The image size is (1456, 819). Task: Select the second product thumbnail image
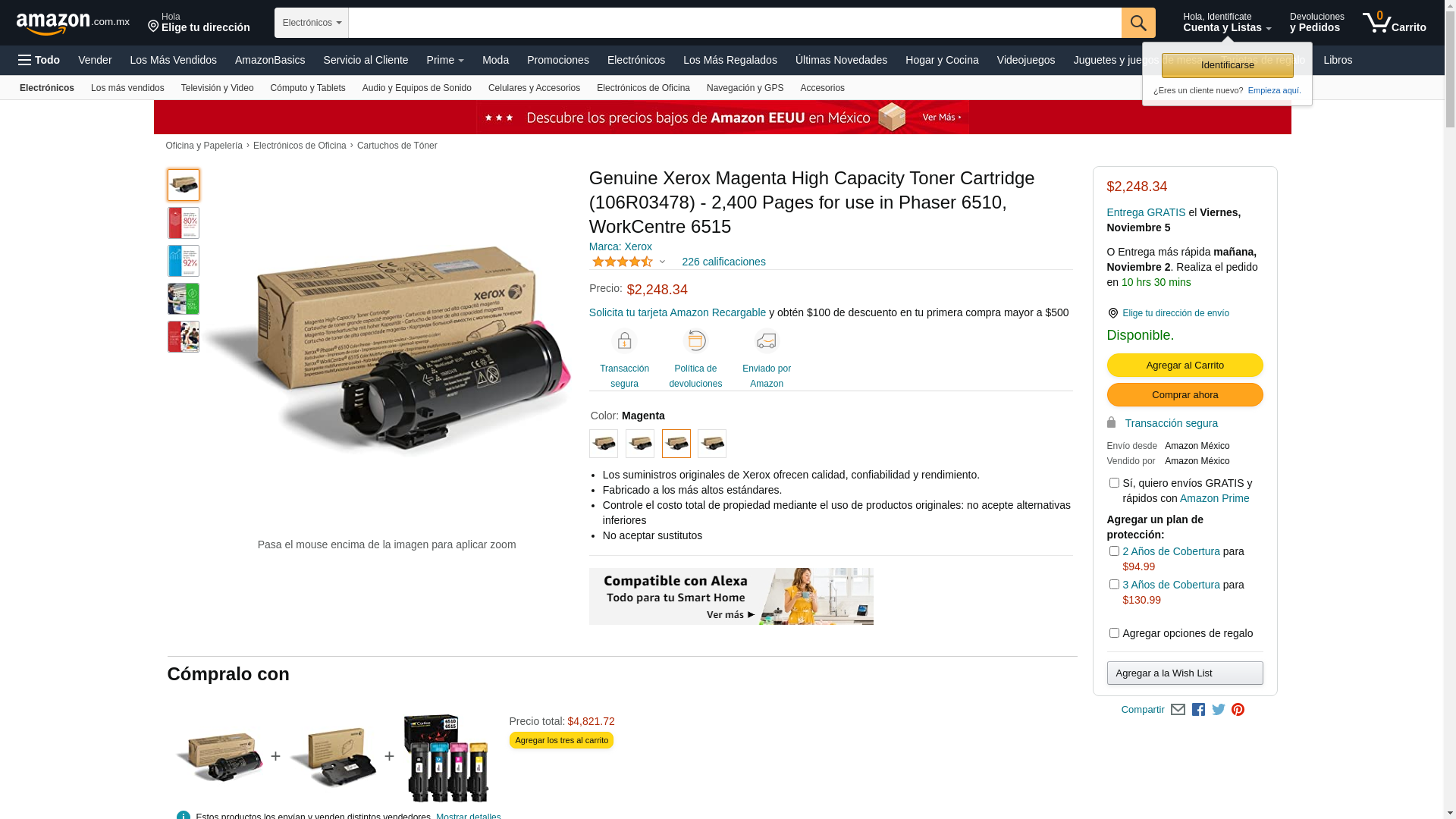coord(184,223)
